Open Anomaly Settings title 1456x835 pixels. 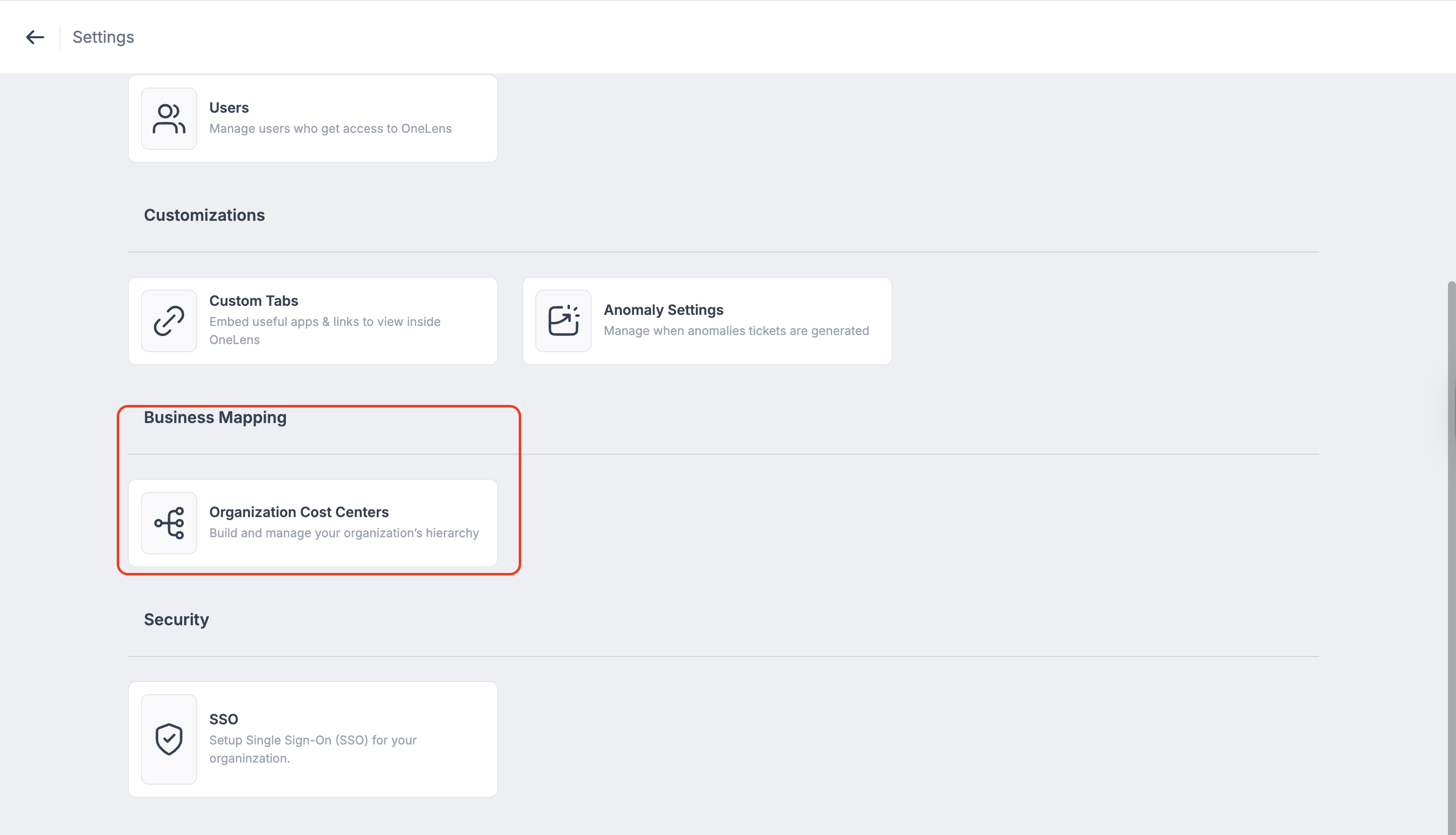point(663,310)
